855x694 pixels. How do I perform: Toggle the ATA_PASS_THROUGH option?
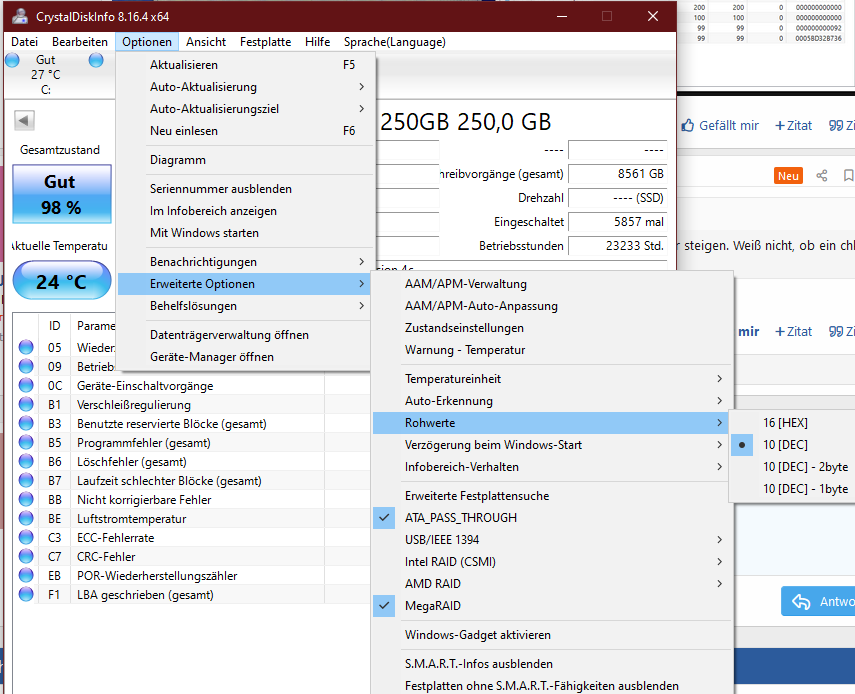pos(552,518)
